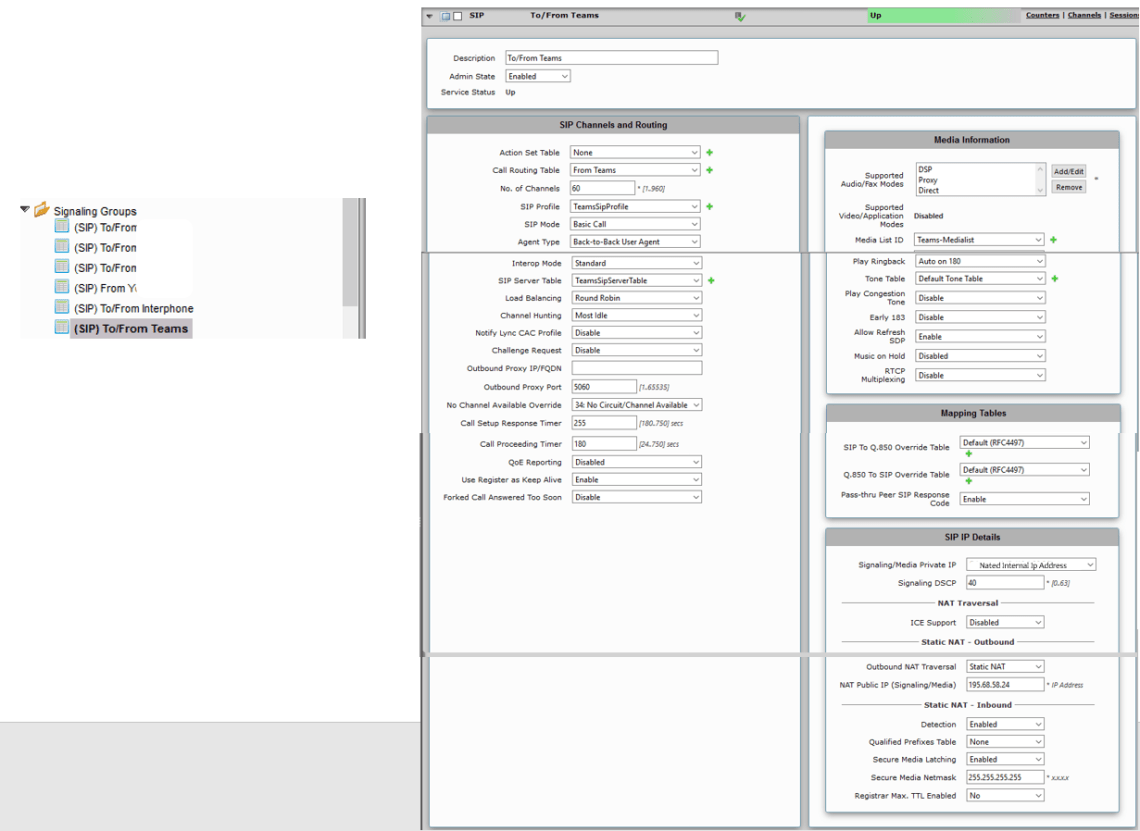The height and width of the screenshot is (831, 1140).
Task: Click green plus beside Call Routing Table
Action: point(710,171)
